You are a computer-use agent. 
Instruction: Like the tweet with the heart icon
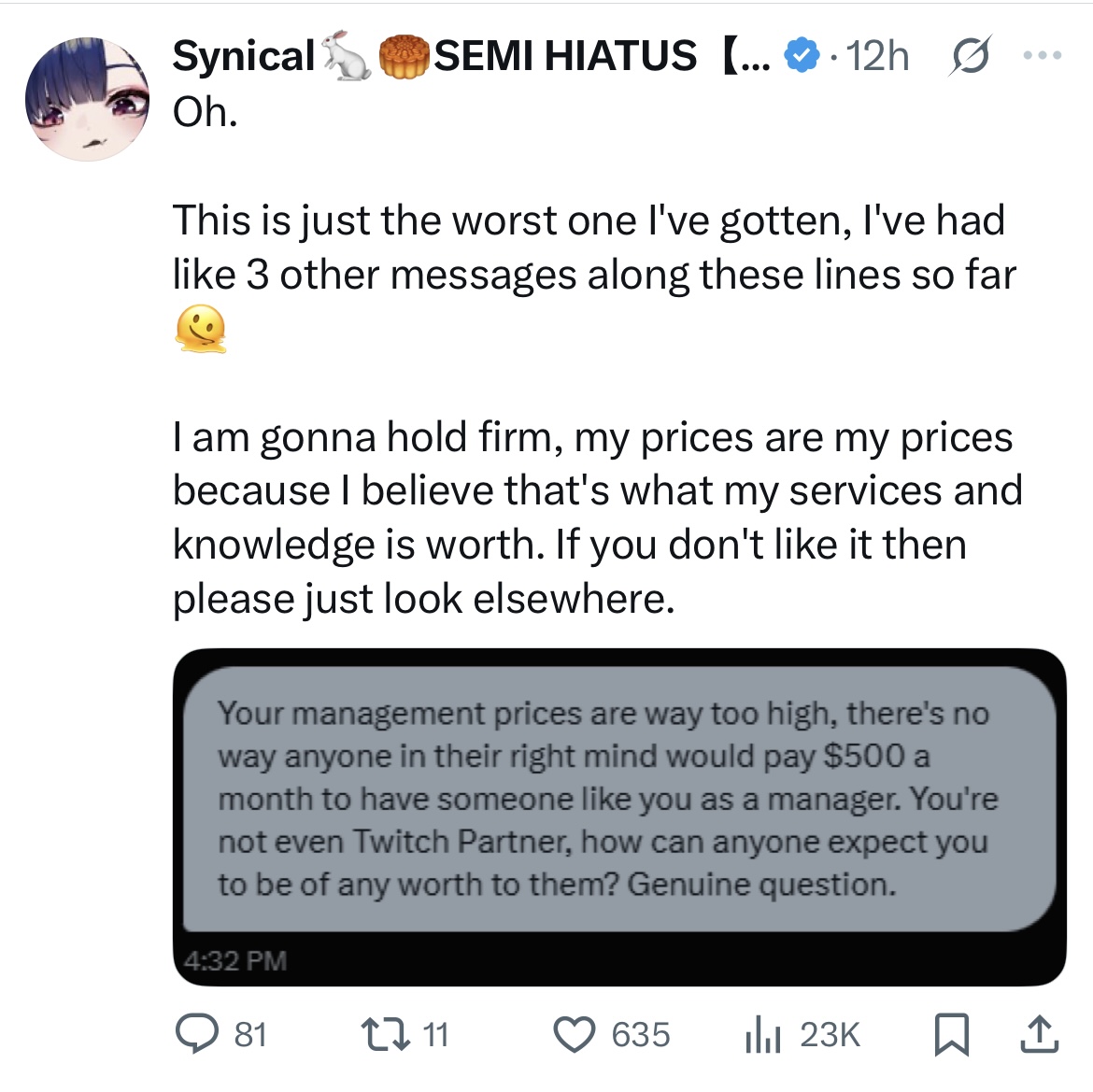point(575,1034)
